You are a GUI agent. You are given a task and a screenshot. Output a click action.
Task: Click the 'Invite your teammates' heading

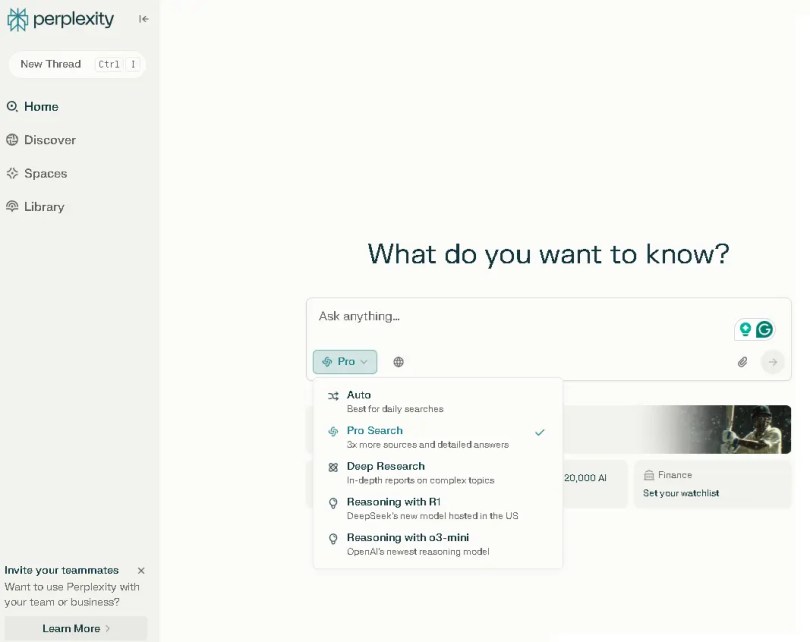(x=61, y=570)
